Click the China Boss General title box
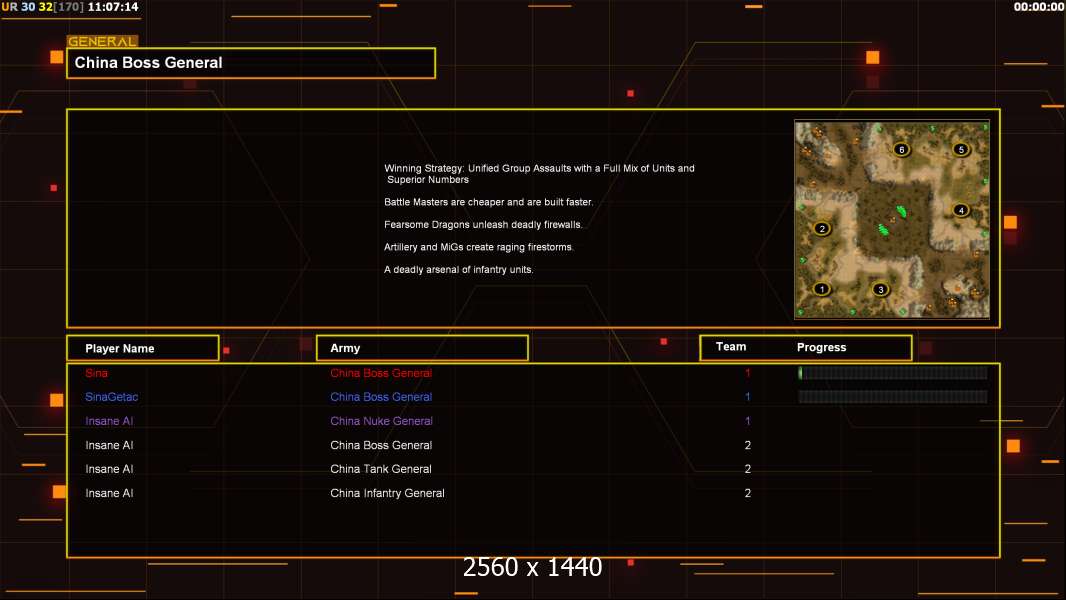Screen dimensions: 1066x600 pos(251,63)
